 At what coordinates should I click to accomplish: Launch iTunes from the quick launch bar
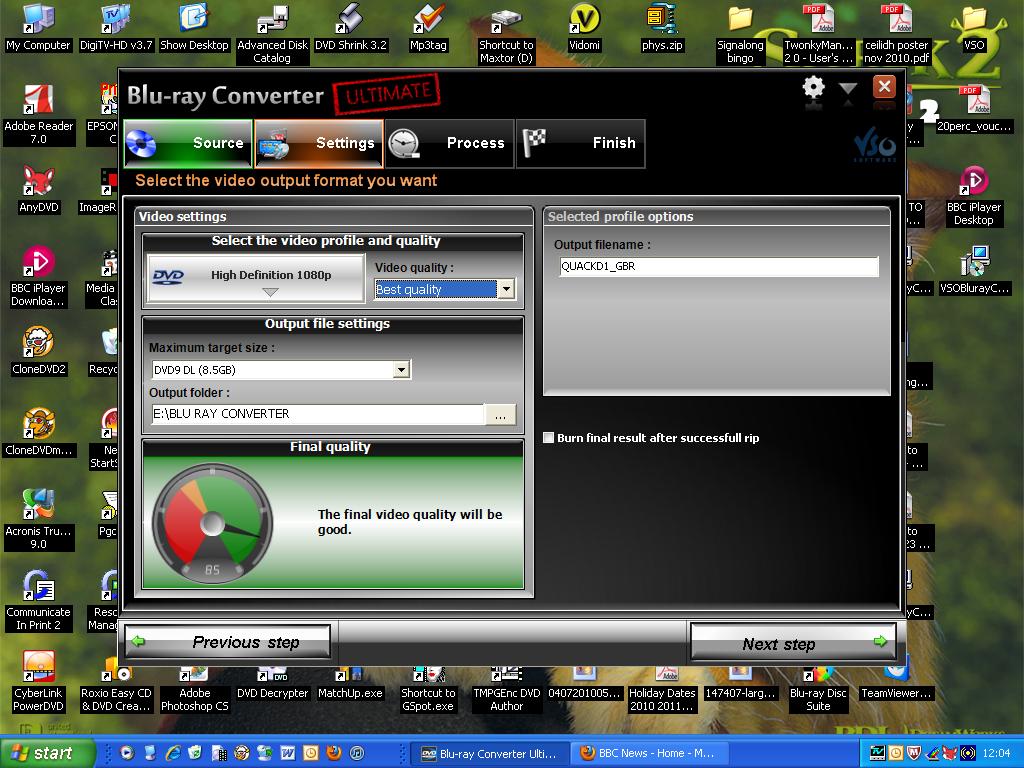357,753
